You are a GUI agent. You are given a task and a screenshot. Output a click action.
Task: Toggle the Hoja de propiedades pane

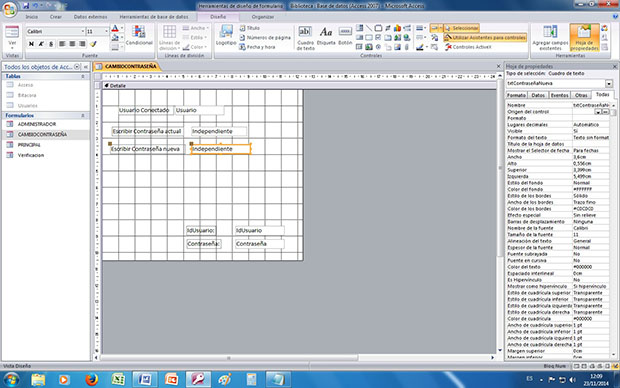click(x=584, y=38)
